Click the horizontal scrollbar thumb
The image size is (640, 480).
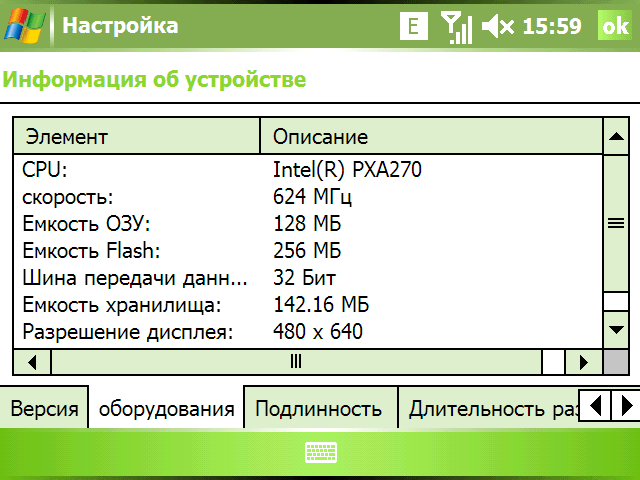click(x=296, y=360)
